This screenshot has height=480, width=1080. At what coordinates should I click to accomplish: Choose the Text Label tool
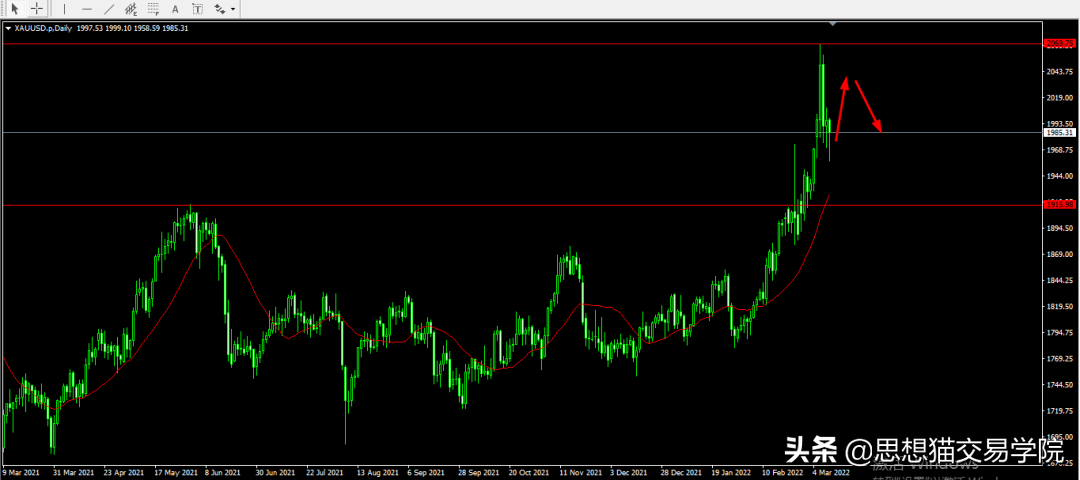[x=198, y=9]
